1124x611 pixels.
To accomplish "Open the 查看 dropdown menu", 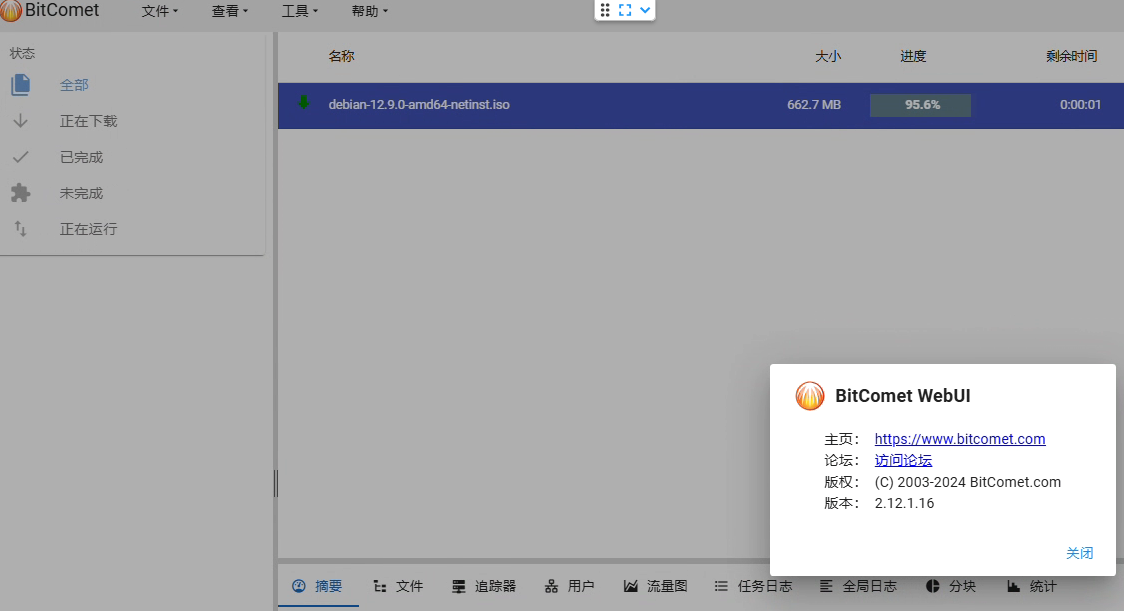I will (229, 11).
